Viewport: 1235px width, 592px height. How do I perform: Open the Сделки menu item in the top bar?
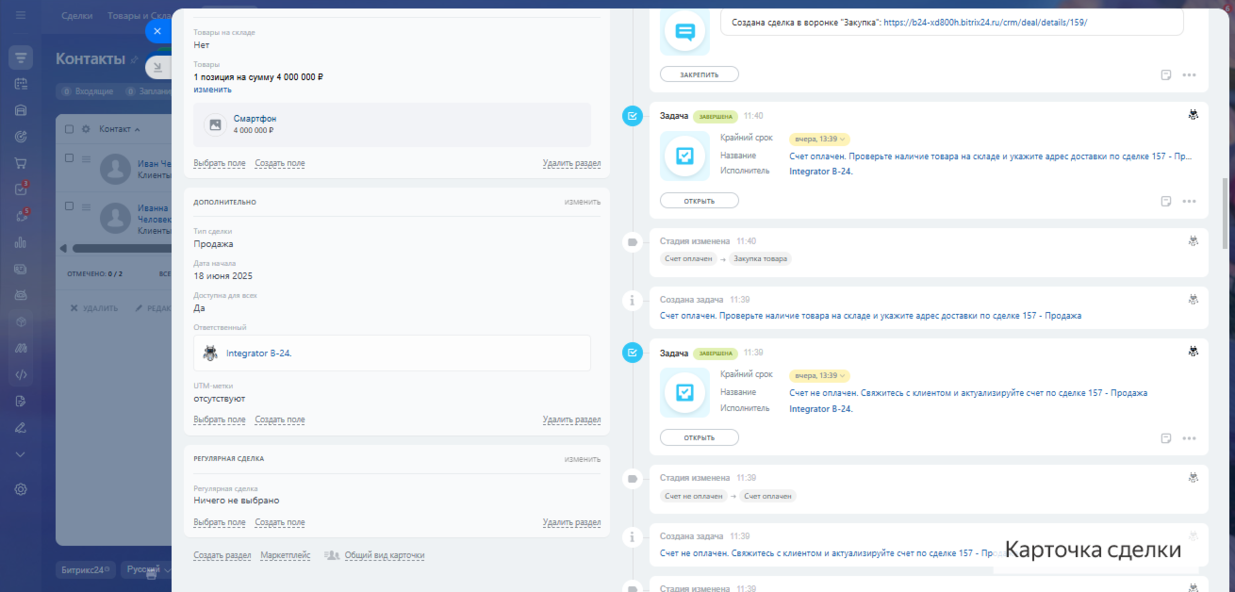77,16
